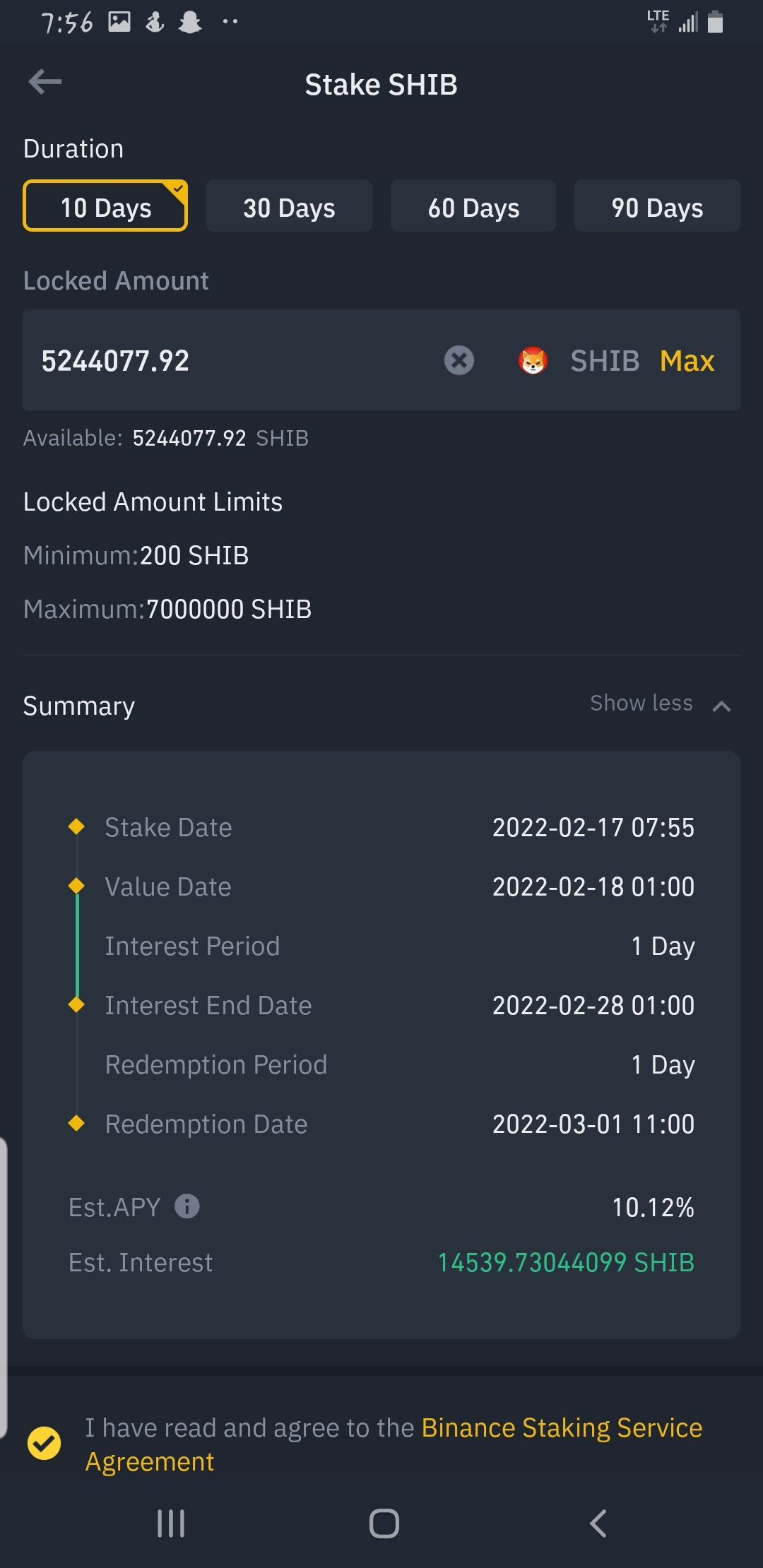Tap the Snapchat notification icon
763x1568 pixels.
[190, 23]
